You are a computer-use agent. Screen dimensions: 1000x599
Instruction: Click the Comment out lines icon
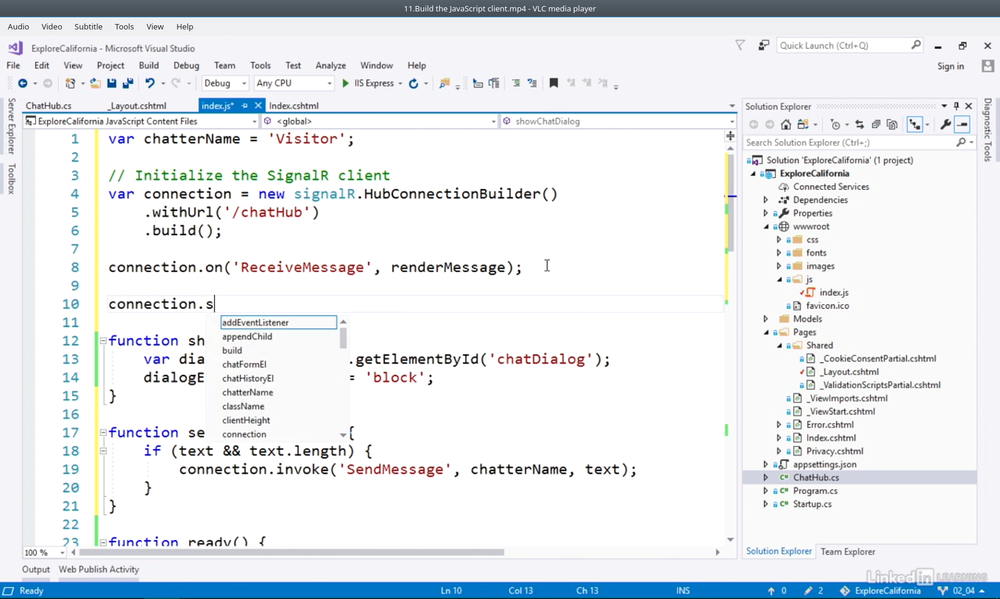[x=516, y=83]
